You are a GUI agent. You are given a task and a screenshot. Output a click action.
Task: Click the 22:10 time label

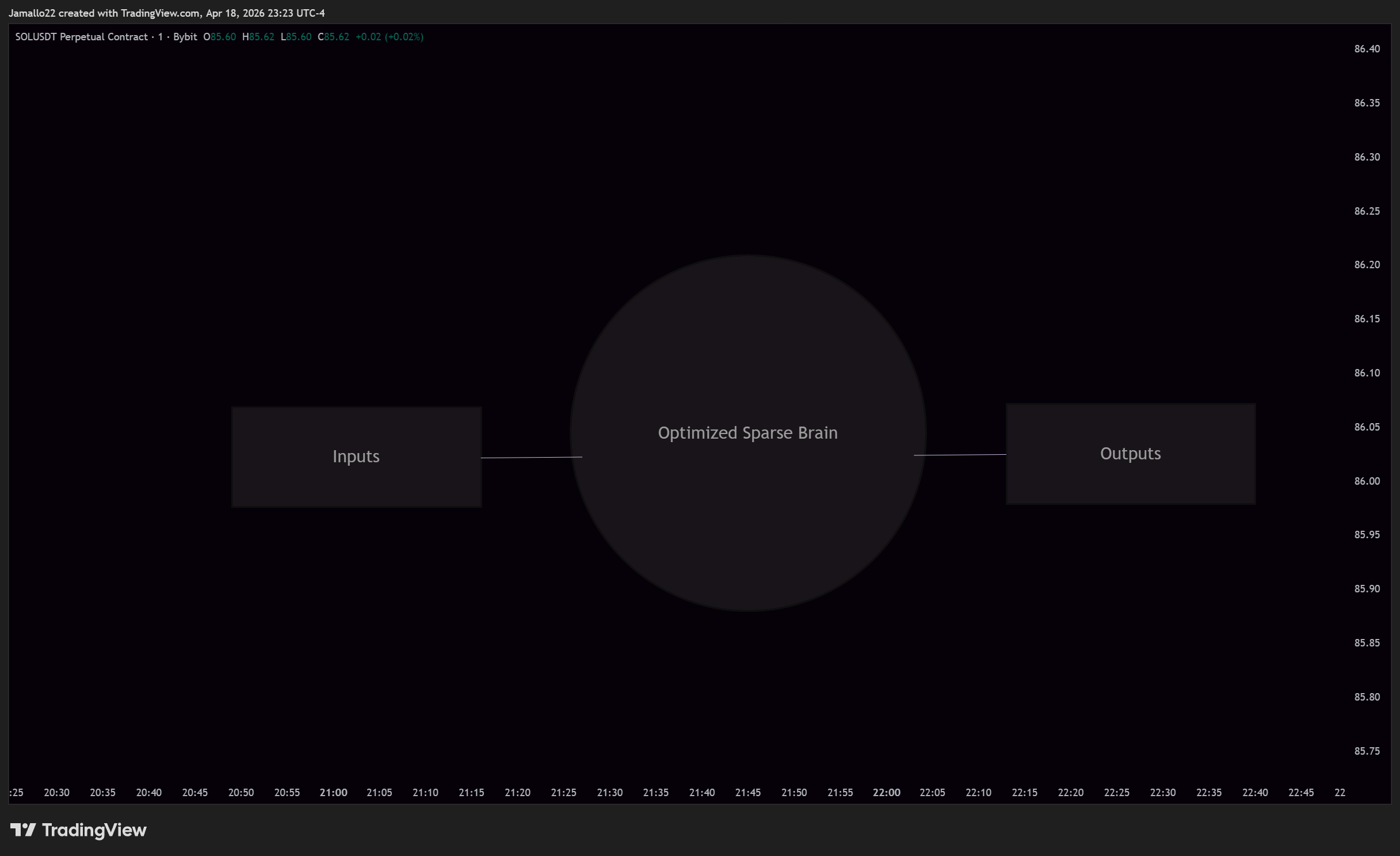coord(978,793)
